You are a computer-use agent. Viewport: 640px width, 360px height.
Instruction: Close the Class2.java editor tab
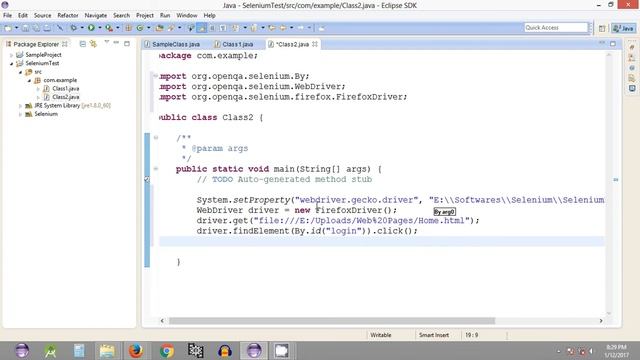point(315,44)
